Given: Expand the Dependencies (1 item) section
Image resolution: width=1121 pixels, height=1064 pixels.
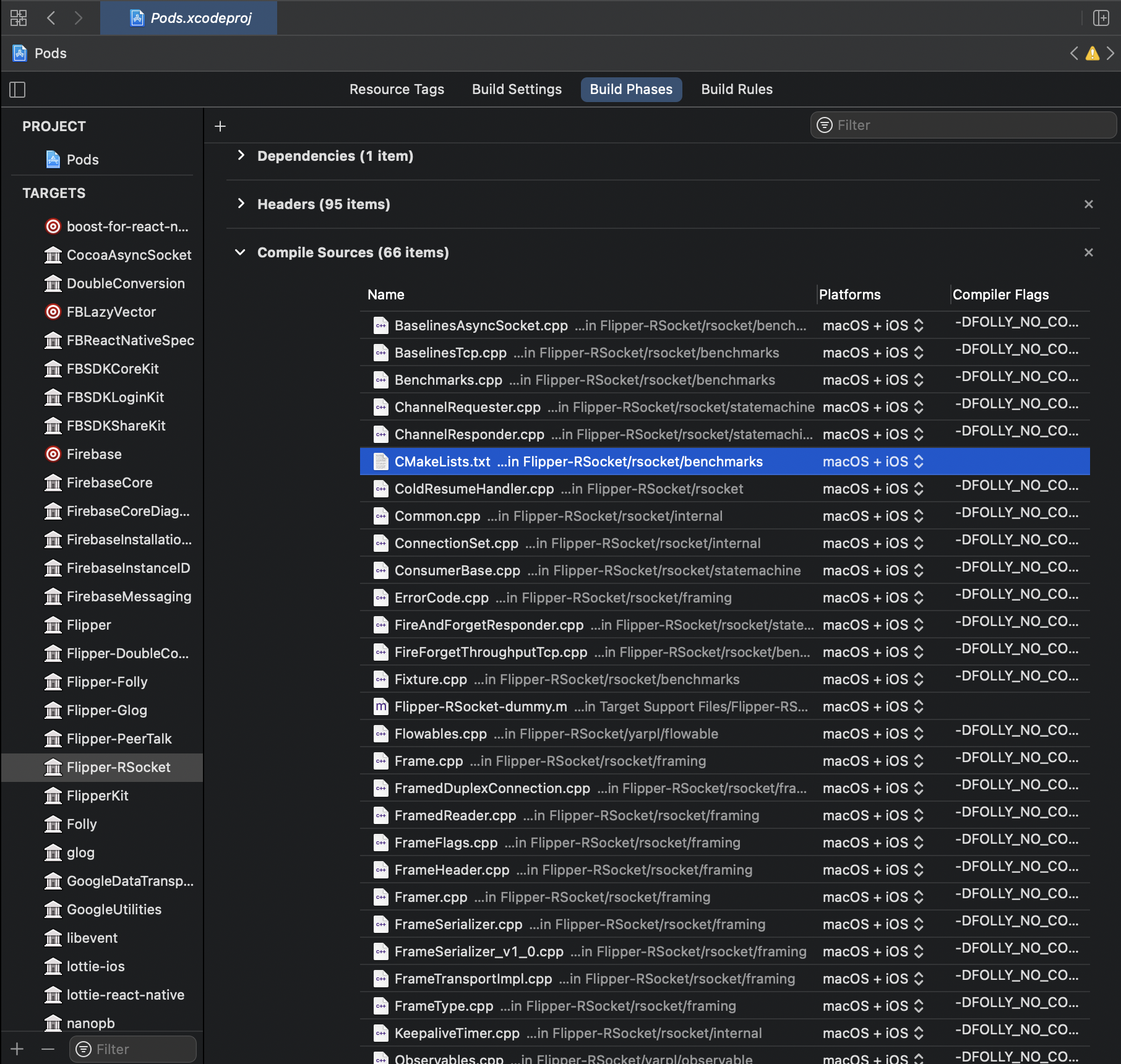Looking at the screenshot, I should pyautogui.click(x=241, y=155).
